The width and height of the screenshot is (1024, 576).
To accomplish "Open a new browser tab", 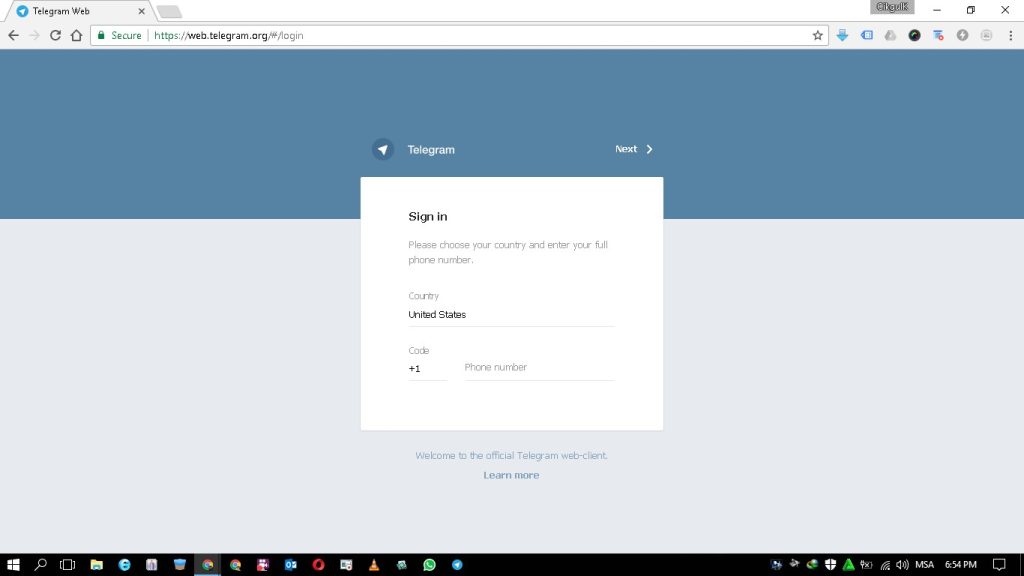I will 169,12.
